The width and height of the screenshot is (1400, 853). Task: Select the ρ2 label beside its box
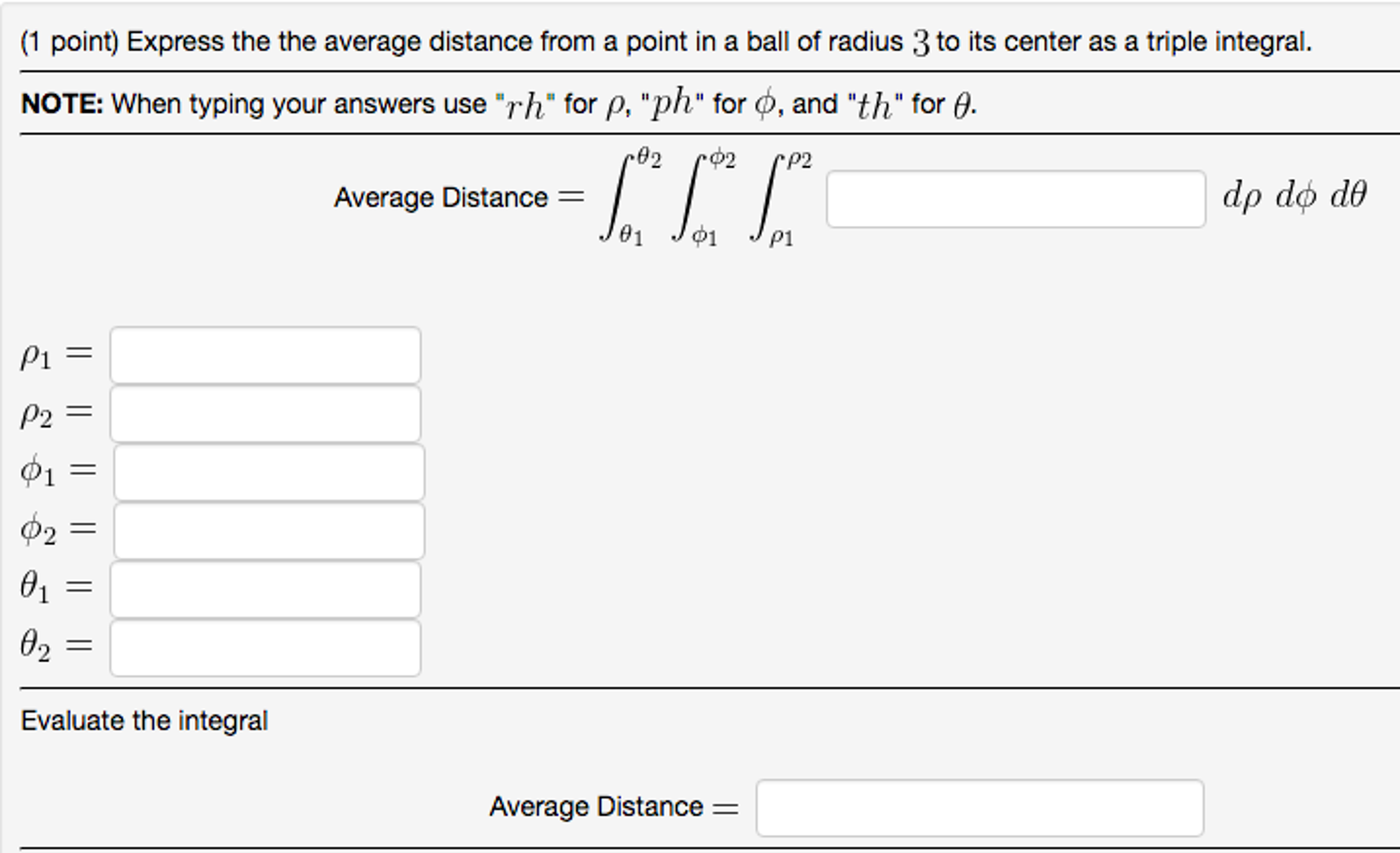point(36,411)
